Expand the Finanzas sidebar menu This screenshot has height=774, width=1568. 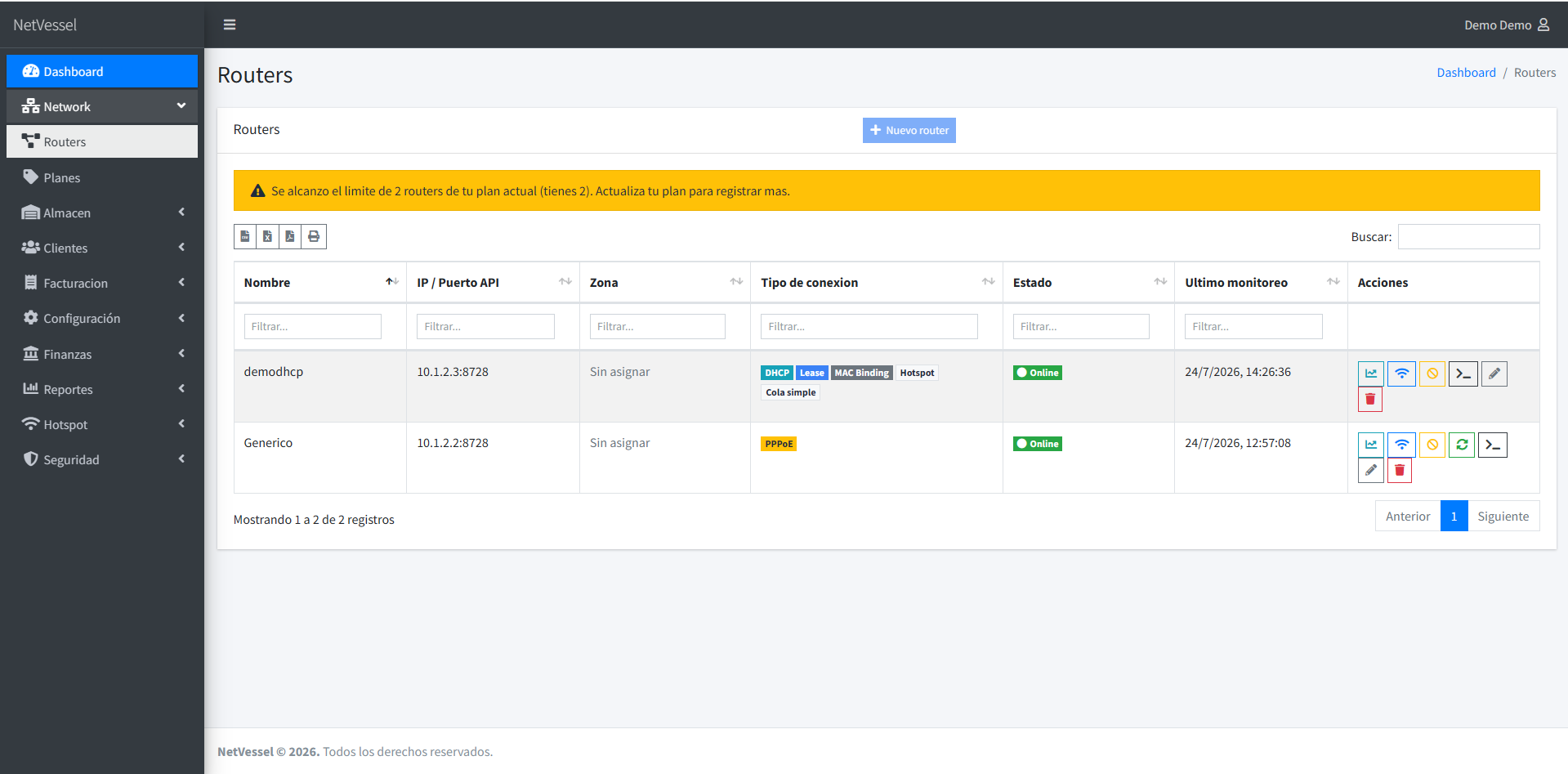click(x=102, y=354)
